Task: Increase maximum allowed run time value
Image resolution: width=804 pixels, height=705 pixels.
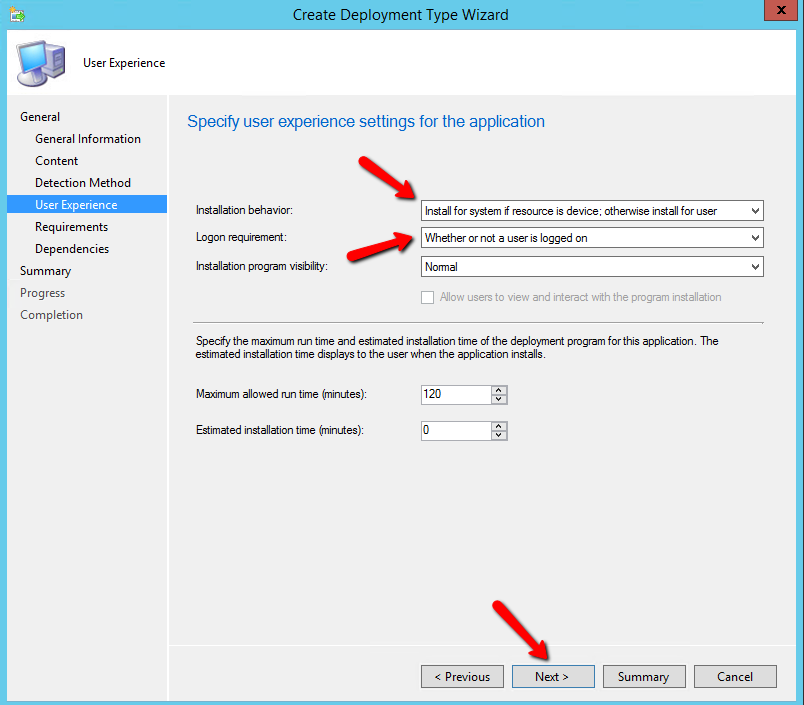Action: [x=499, y=390]
